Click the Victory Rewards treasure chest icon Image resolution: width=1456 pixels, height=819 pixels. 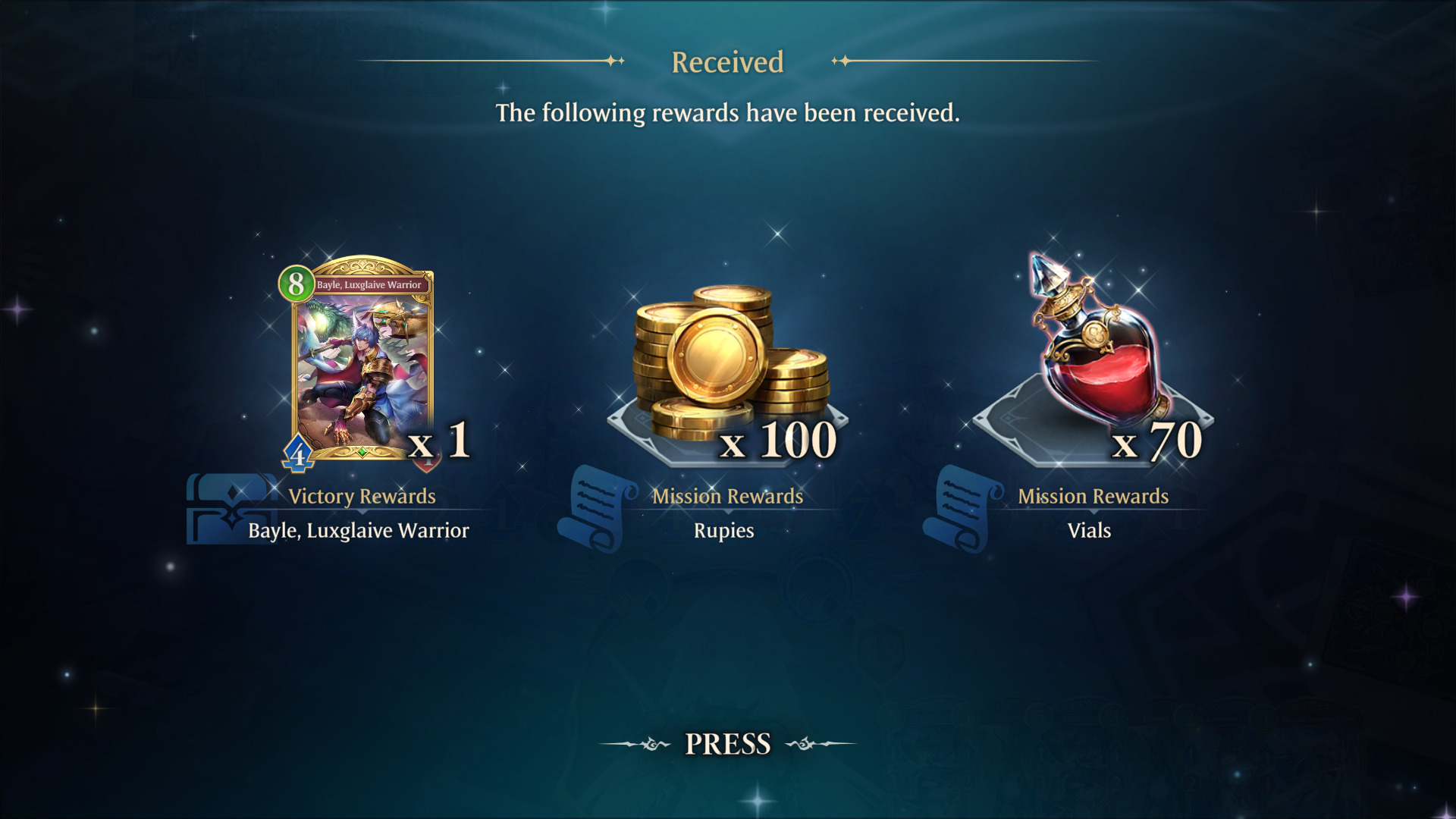tap(231, 509)
